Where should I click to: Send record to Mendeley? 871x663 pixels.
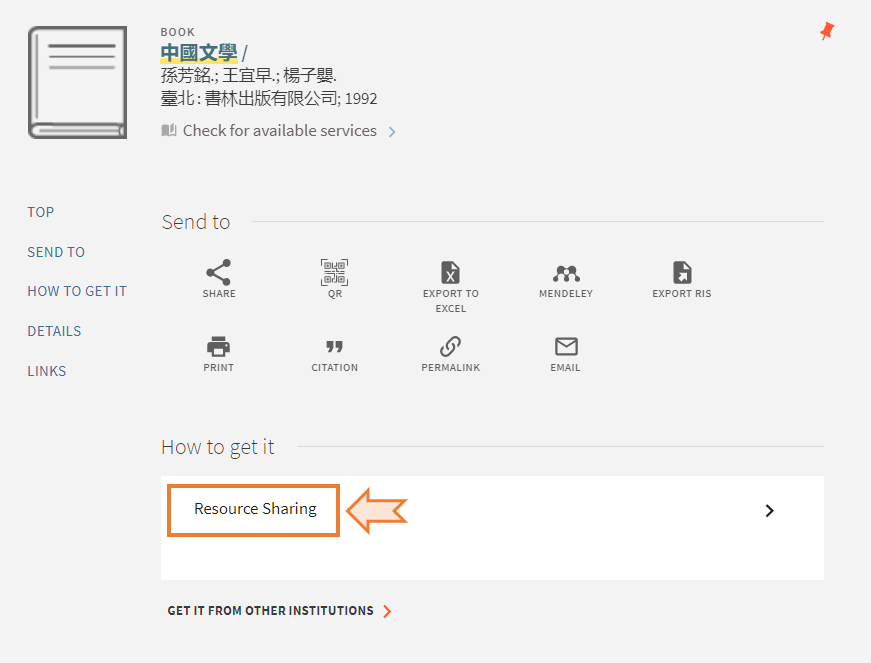pyautogui.click(x=566, y=273)
